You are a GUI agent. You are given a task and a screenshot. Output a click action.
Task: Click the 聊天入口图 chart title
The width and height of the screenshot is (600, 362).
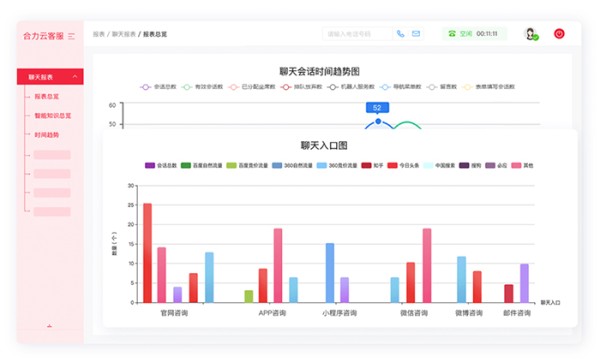pyautogui.click(x=324, y=145)
